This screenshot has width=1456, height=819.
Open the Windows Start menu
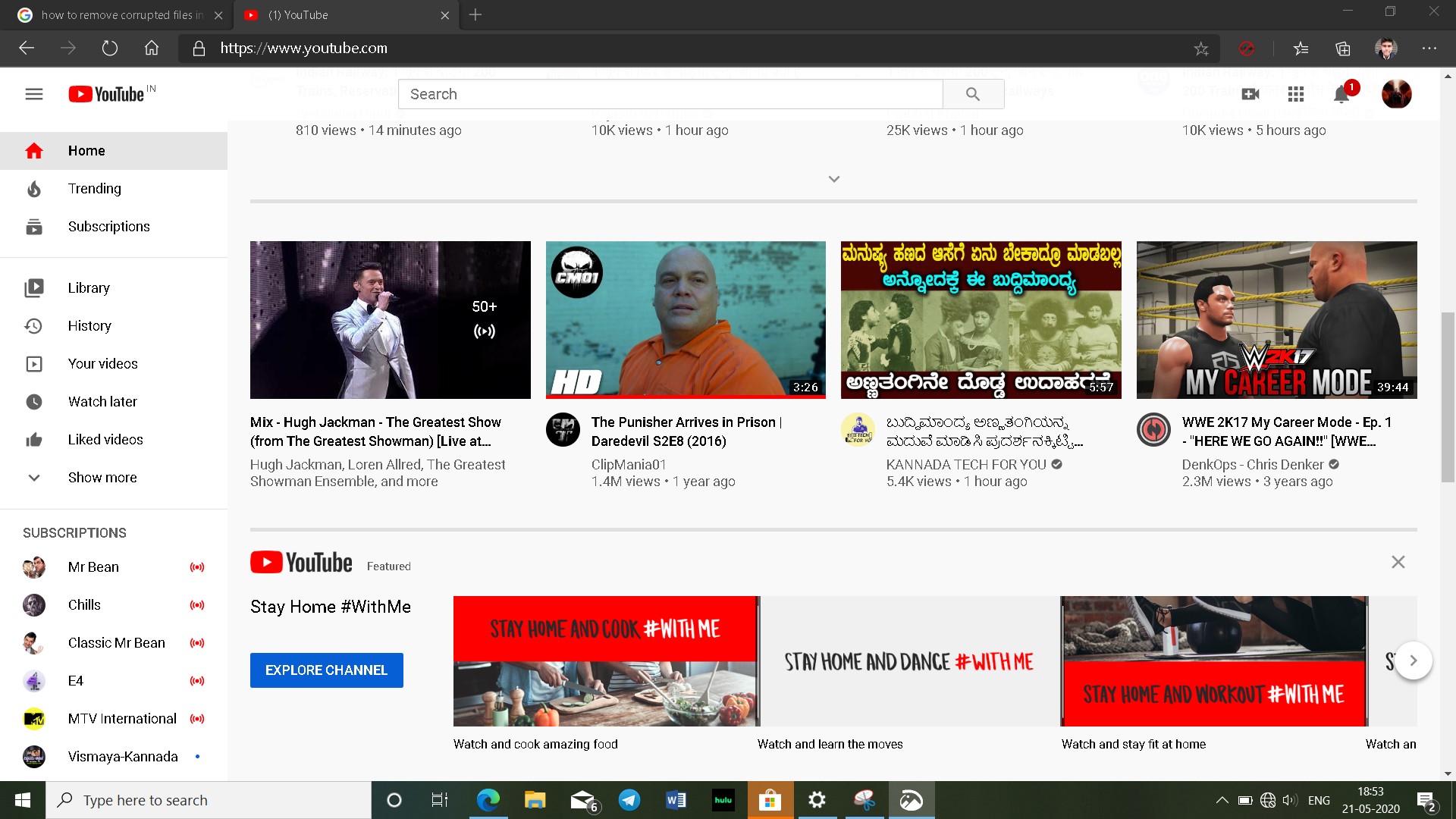(x=23, y=800)
